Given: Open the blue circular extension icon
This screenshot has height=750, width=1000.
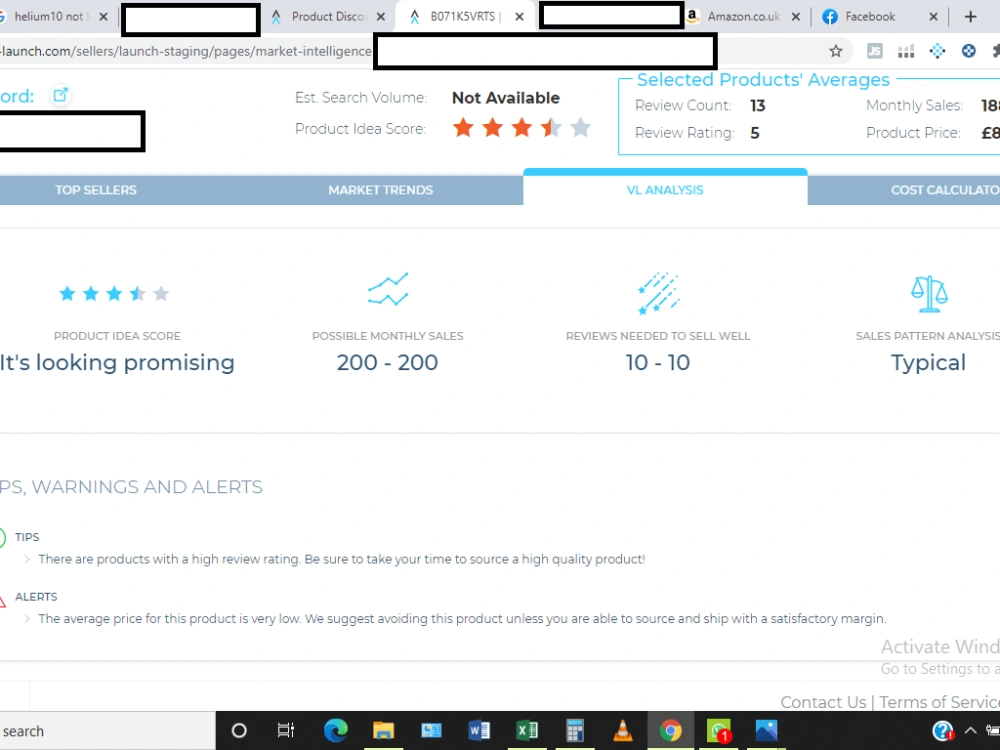Looking at the screenshot, I should coord(968,51).
